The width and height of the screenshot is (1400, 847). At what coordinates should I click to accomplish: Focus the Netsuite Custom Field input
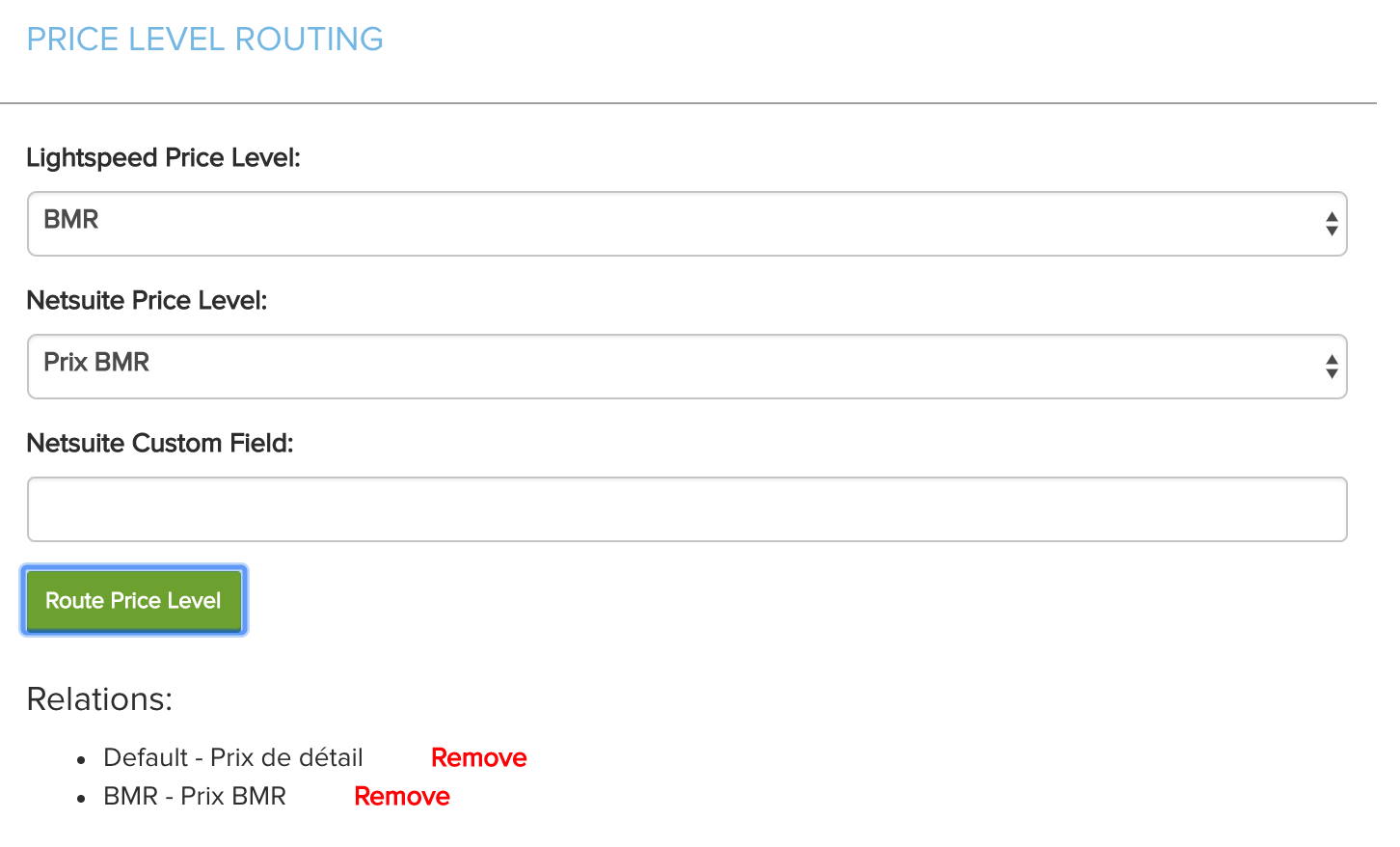coord(687,509)
